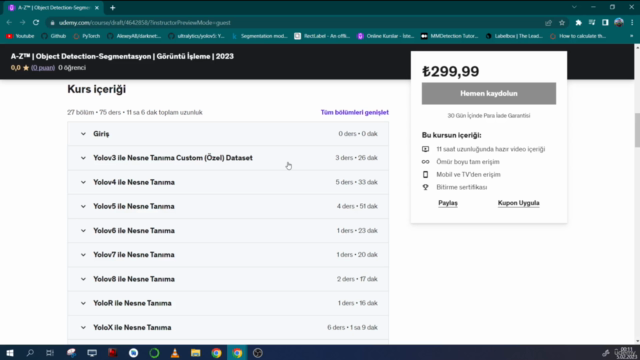This screenshot has height=360, width=640.
Task: Click the Hemen kaydolun button
Action: 489,93
